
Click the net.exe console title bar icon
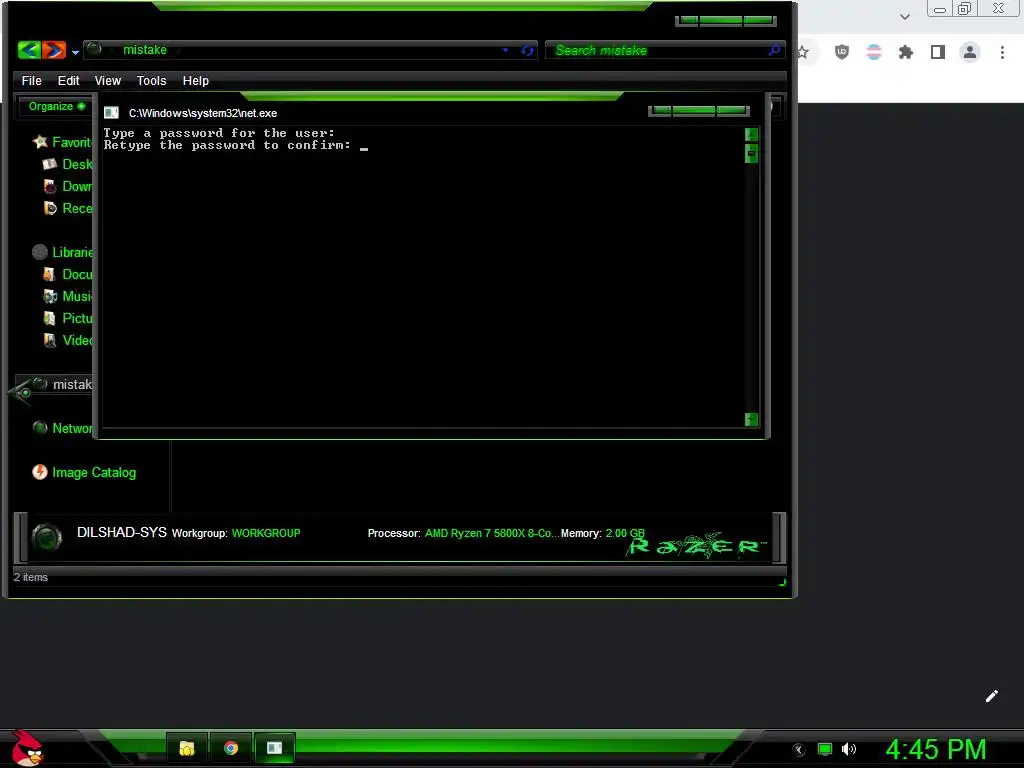111,113
